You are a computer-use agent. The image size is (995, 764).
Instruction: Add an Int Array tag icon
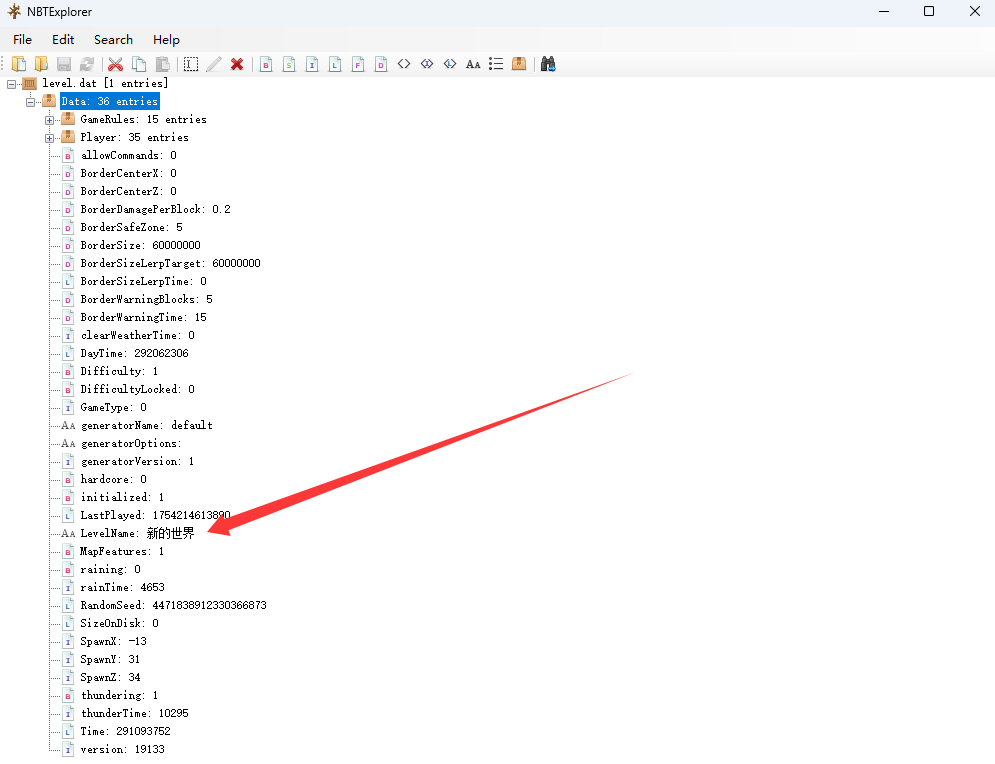[427, 64]
